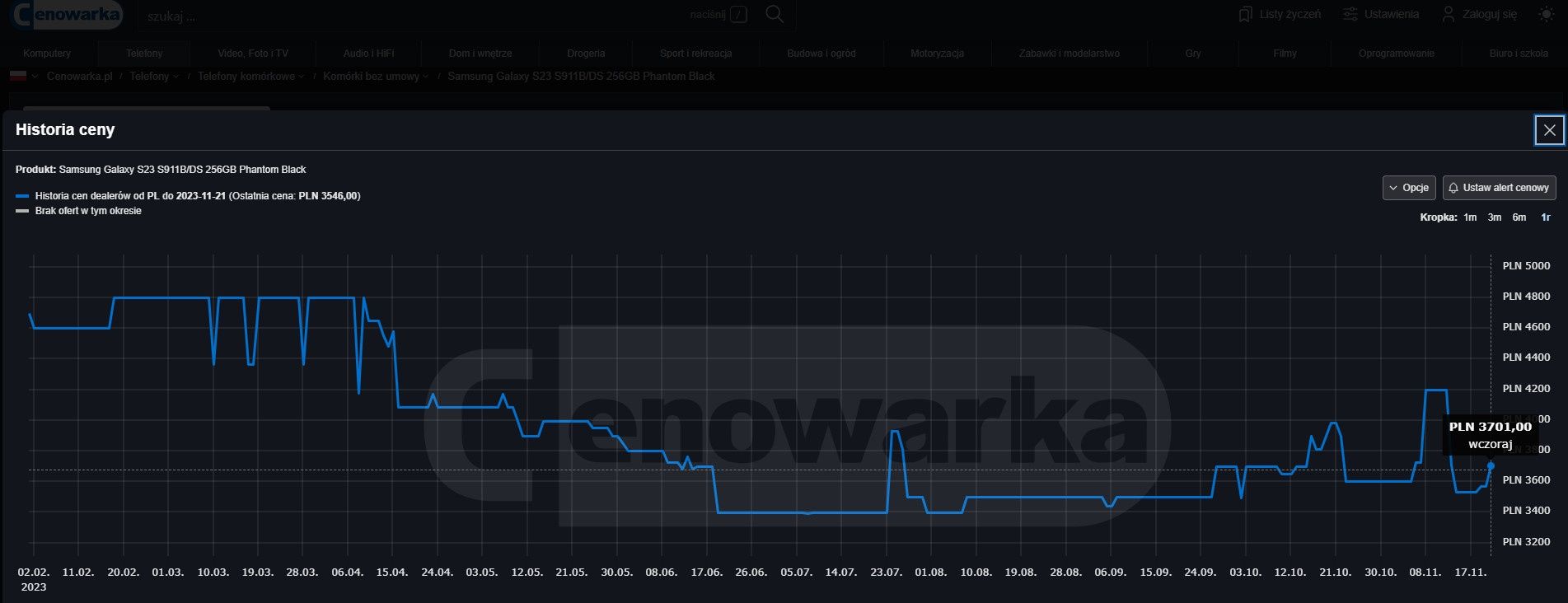Click the PLN 3701,00 tooltip value

1490,427
